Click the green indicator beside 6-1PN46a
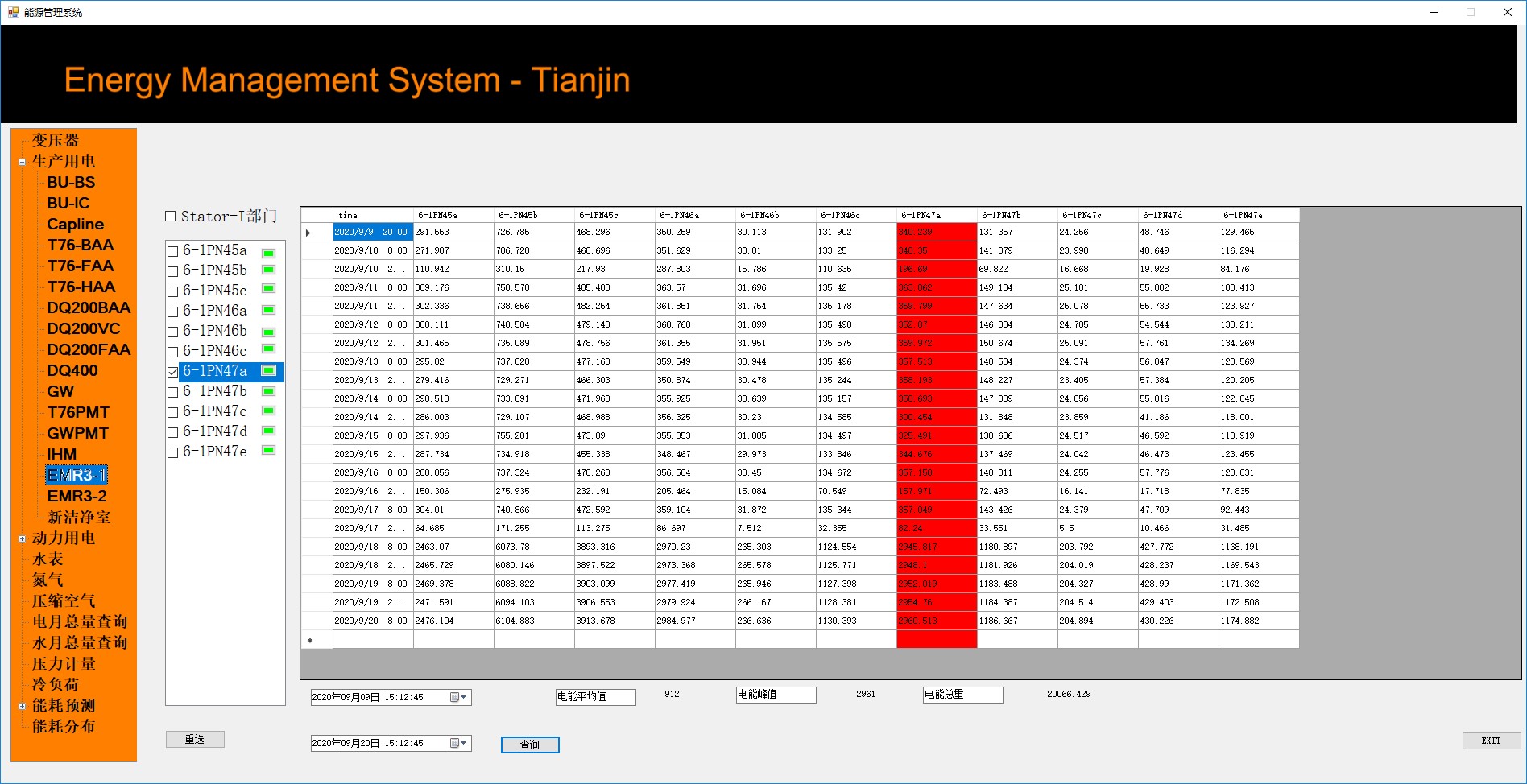 coord(269,310)
